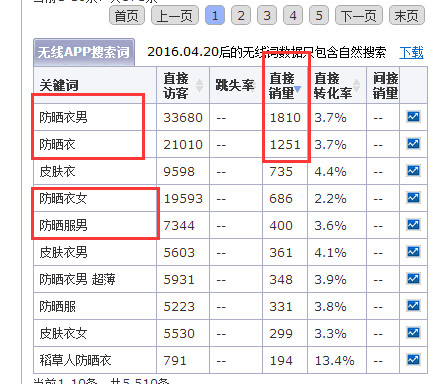Sort by 直接销量 column arrow
440x384 pixels.
[x=297, y=89]
